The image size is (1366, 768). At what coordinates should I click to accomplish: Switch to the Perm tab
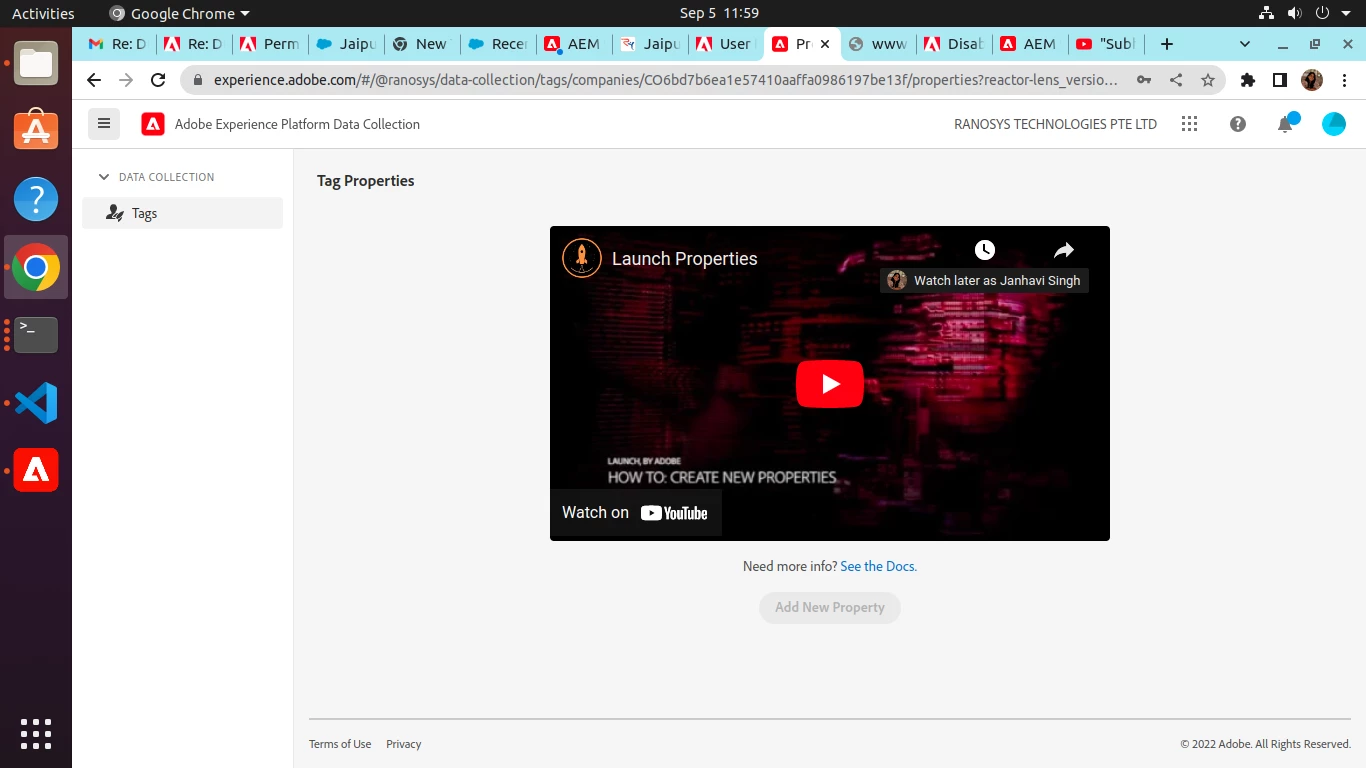(270, 44)
